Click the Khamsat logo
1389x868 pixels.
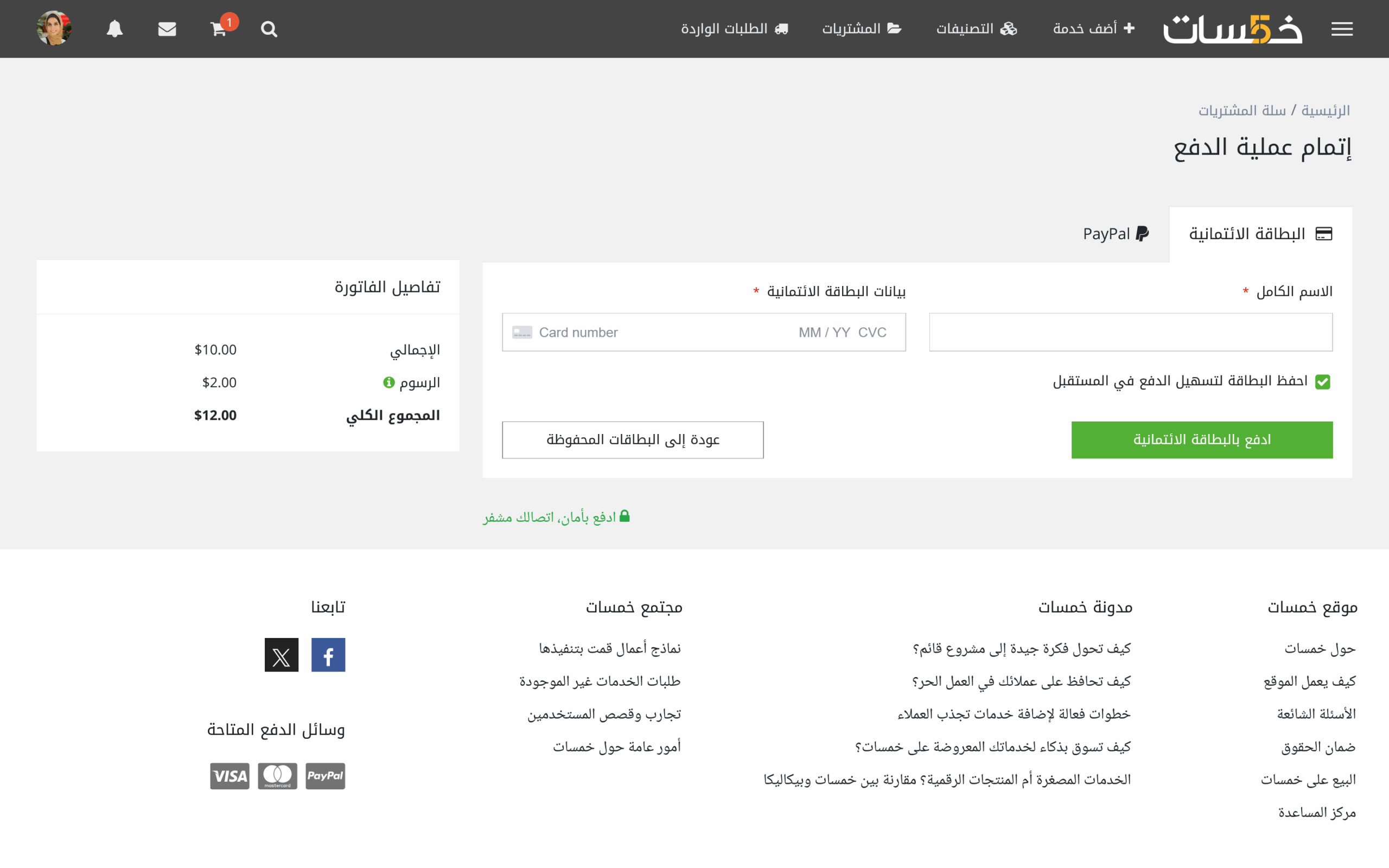point(1232,29)
